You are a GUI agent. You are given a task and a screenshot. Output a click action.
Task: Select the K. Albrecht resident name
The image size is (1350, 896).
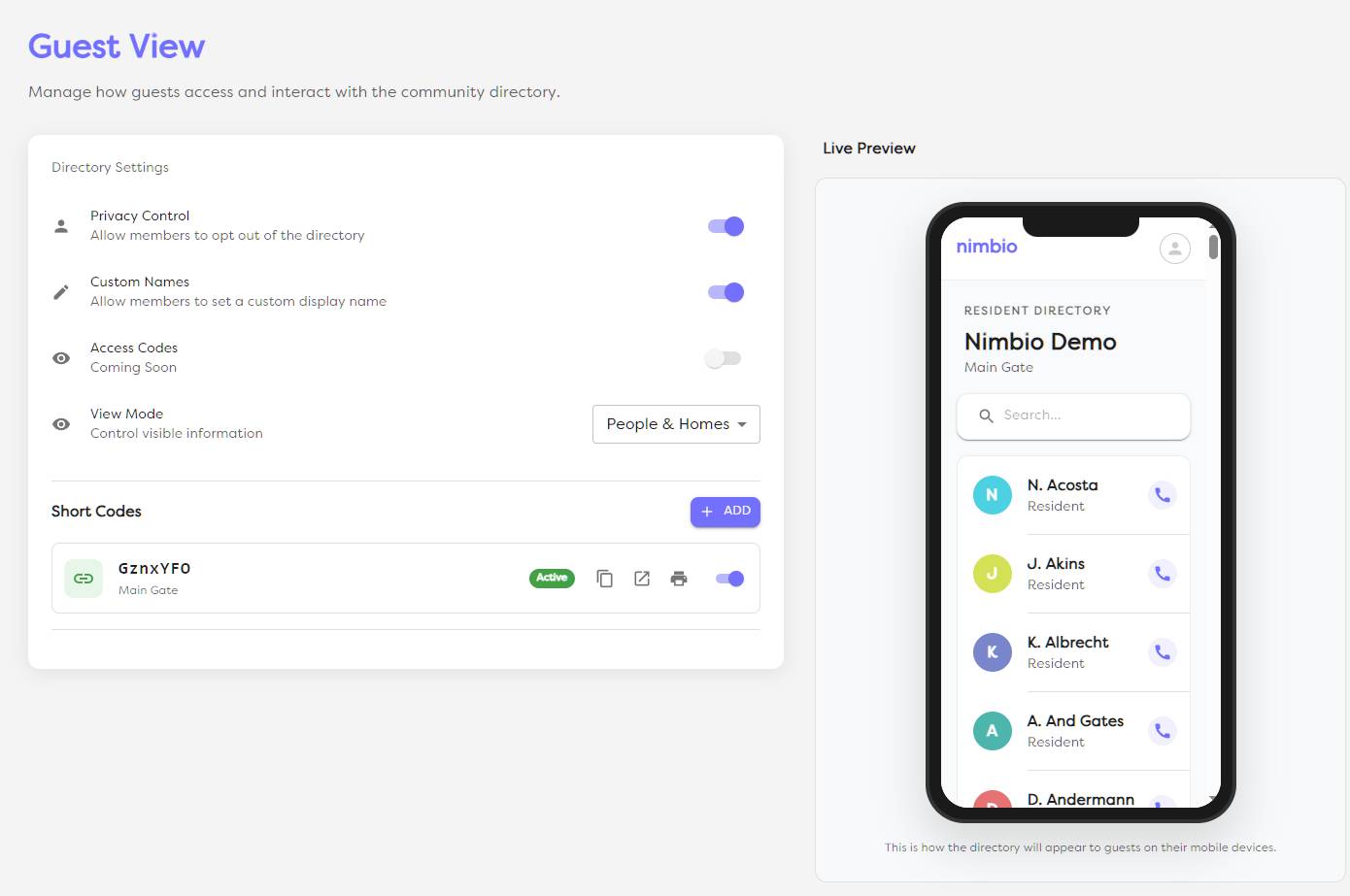[1067, 643]
